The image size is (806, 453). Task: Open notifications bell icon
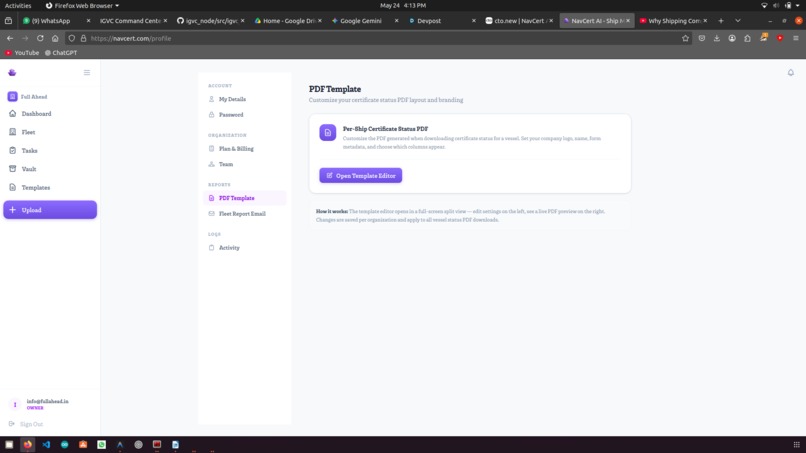click(791, 73)
